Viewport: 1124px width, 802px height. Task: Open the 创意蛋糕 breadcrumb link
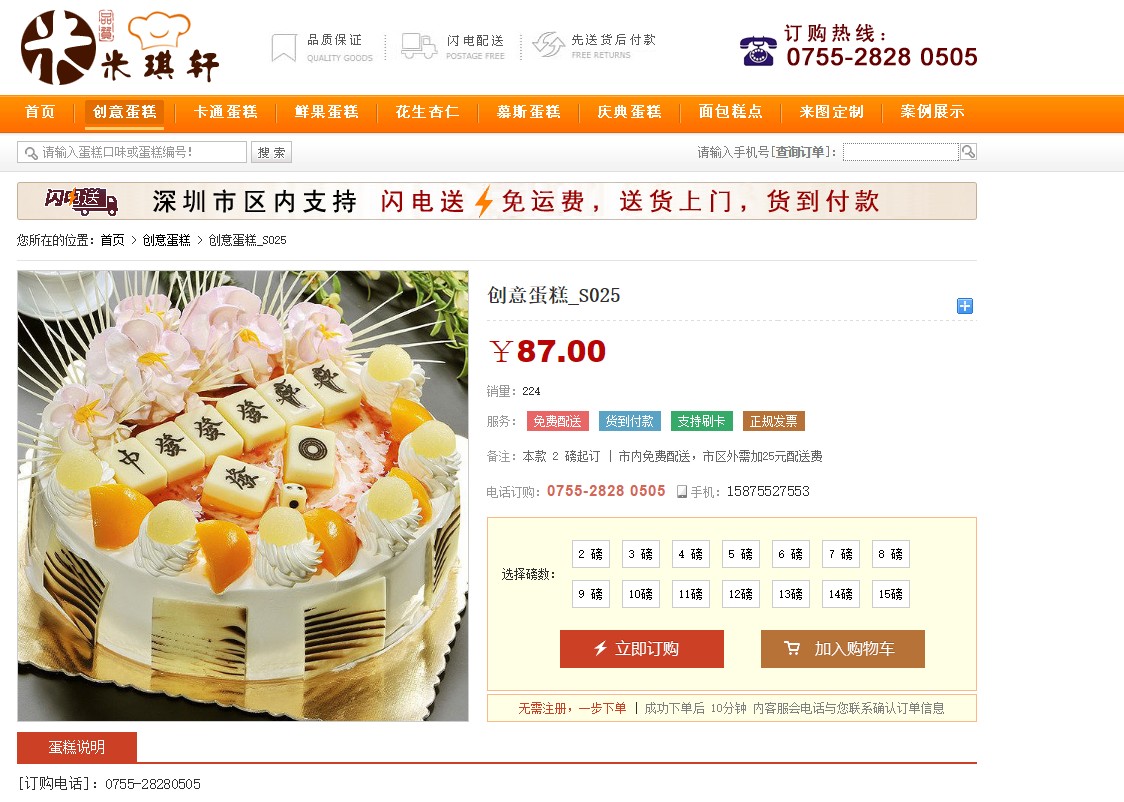pos(166,240)
